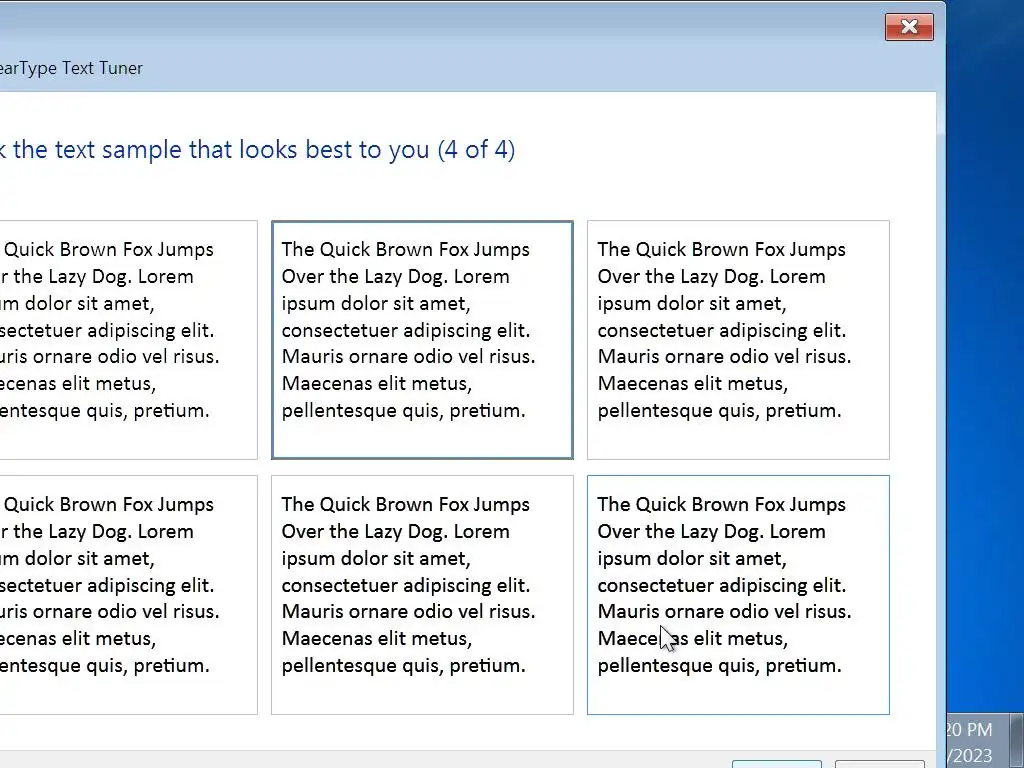The height and width of the screenshot is (768, 1024).
Task: Click "The Quick Brown Fox Jumps" in top-right sample
Action: (721, 250)
